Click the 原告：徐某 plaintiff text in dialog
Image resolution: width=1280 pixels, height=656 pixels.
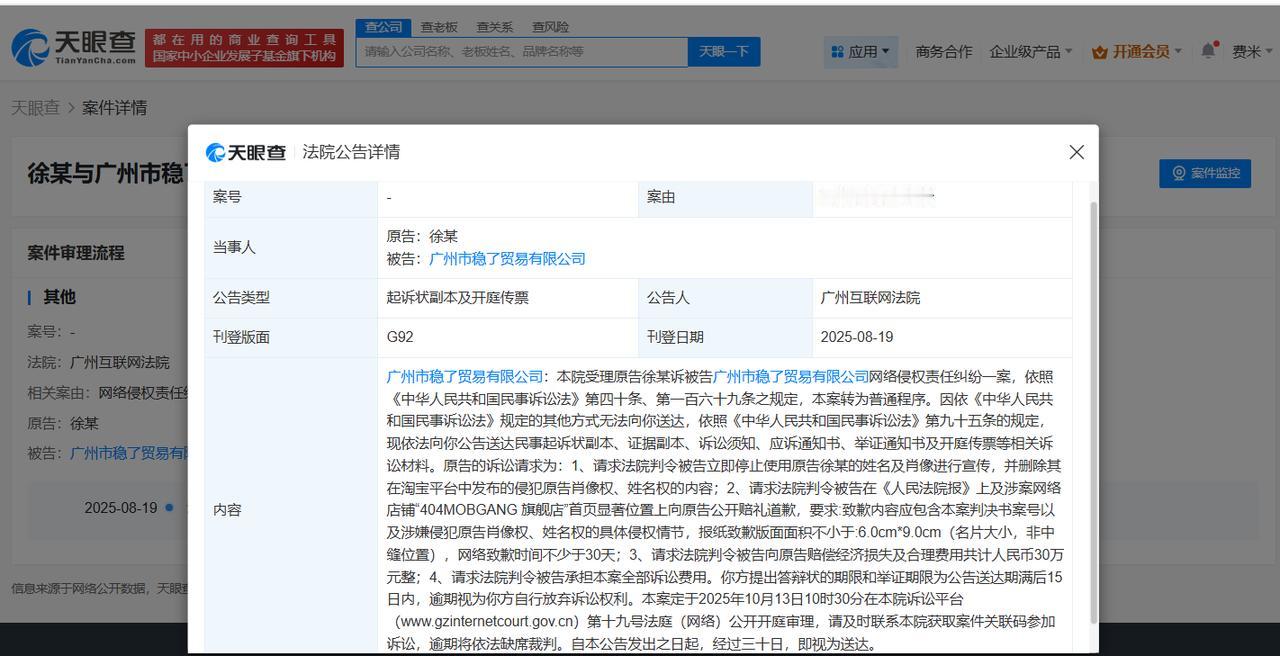[x=422, y=237]
